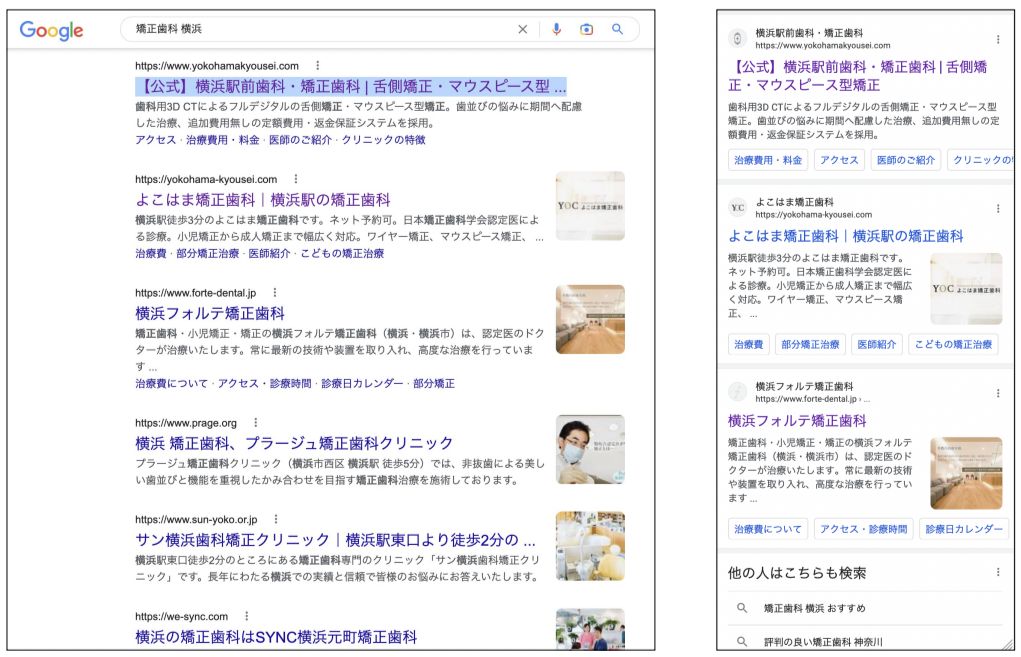
Task: Open サン横浜歯科矯正クリニック result title
Action: pos(335,540)
